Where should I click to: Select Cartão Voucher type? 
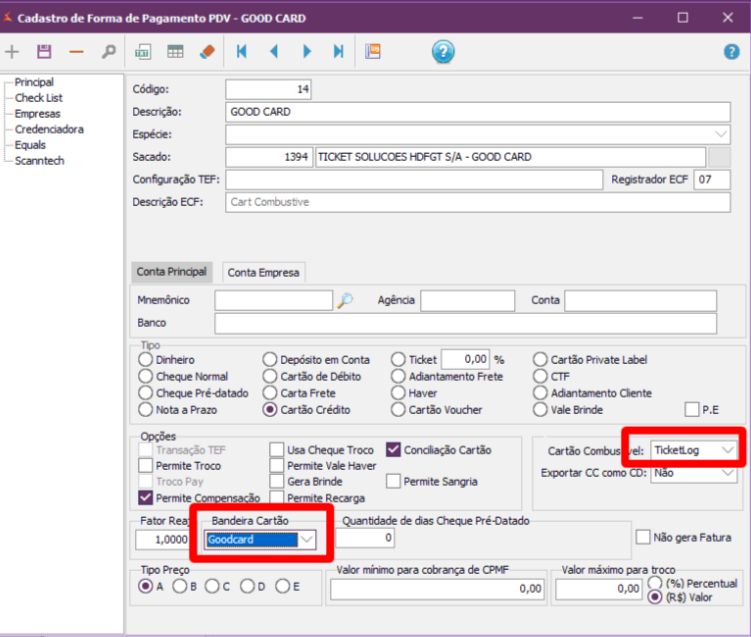pos(398,410)
